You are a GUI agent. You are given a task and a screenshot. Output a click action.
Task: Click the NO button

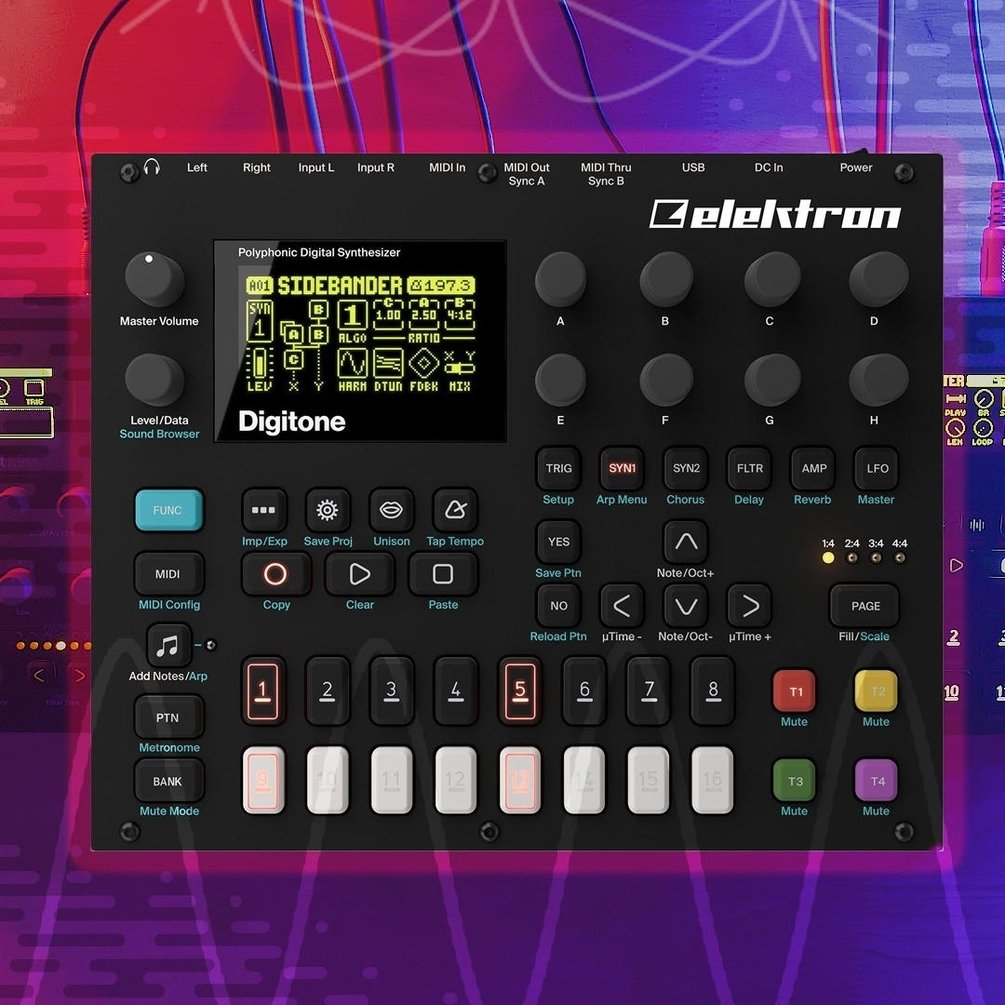coord(558,606)
